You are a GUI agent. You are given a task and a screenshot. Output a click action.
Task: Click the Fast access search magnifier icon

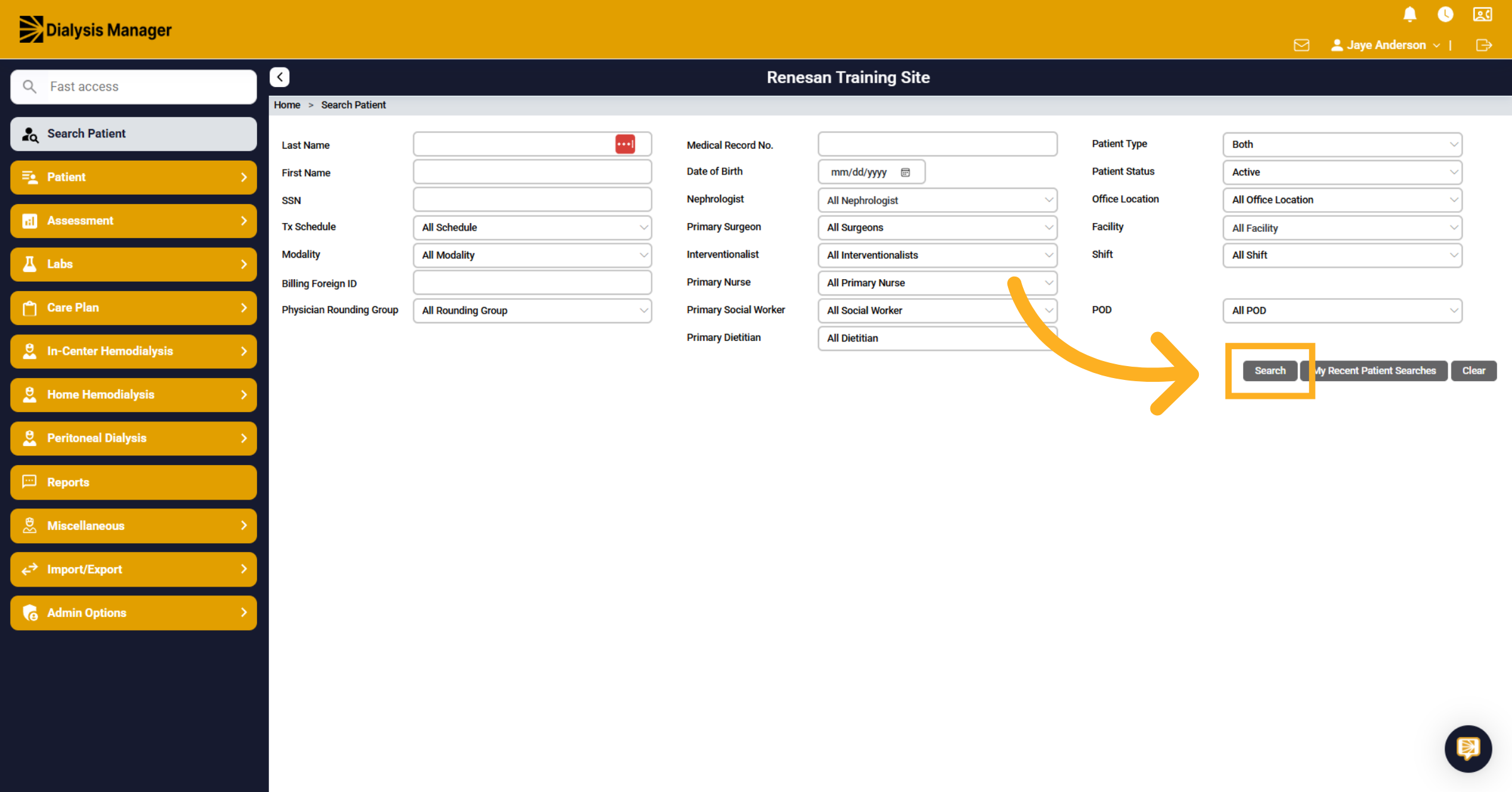pyautogui.click(x=30, y=86)
